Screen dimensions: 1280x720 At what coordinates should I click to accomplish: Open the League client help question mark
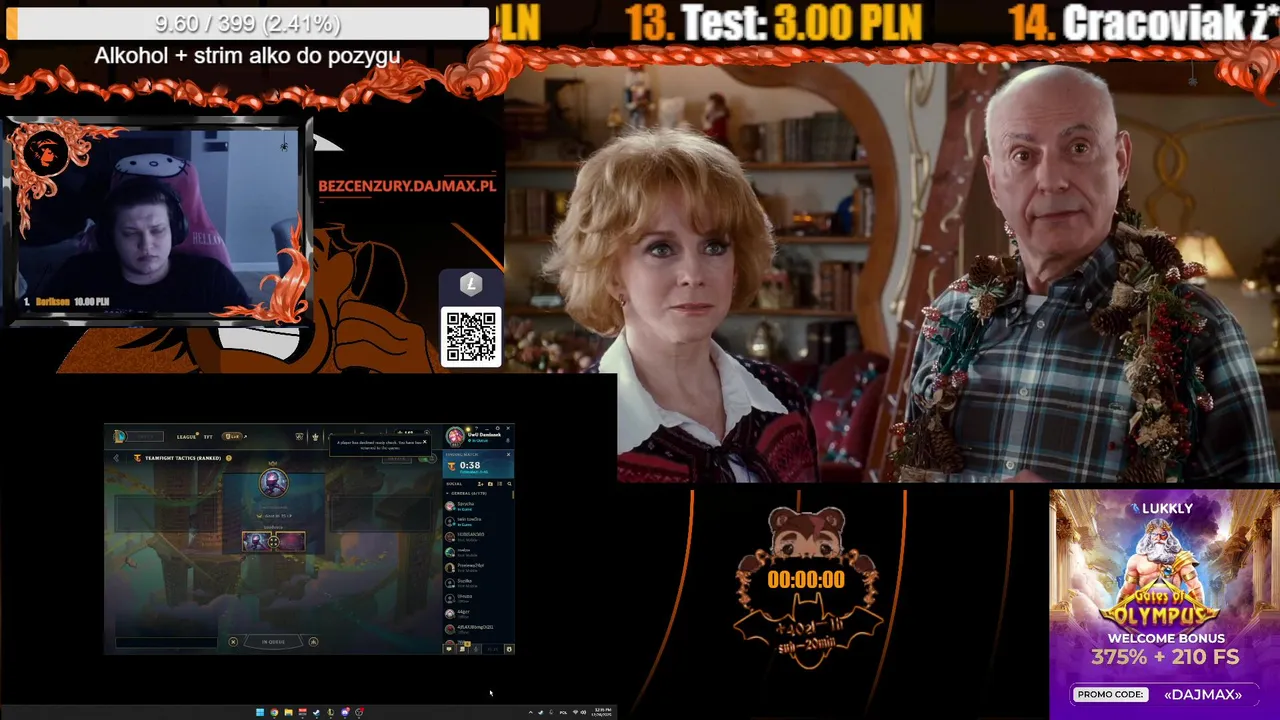coord(477,428)
